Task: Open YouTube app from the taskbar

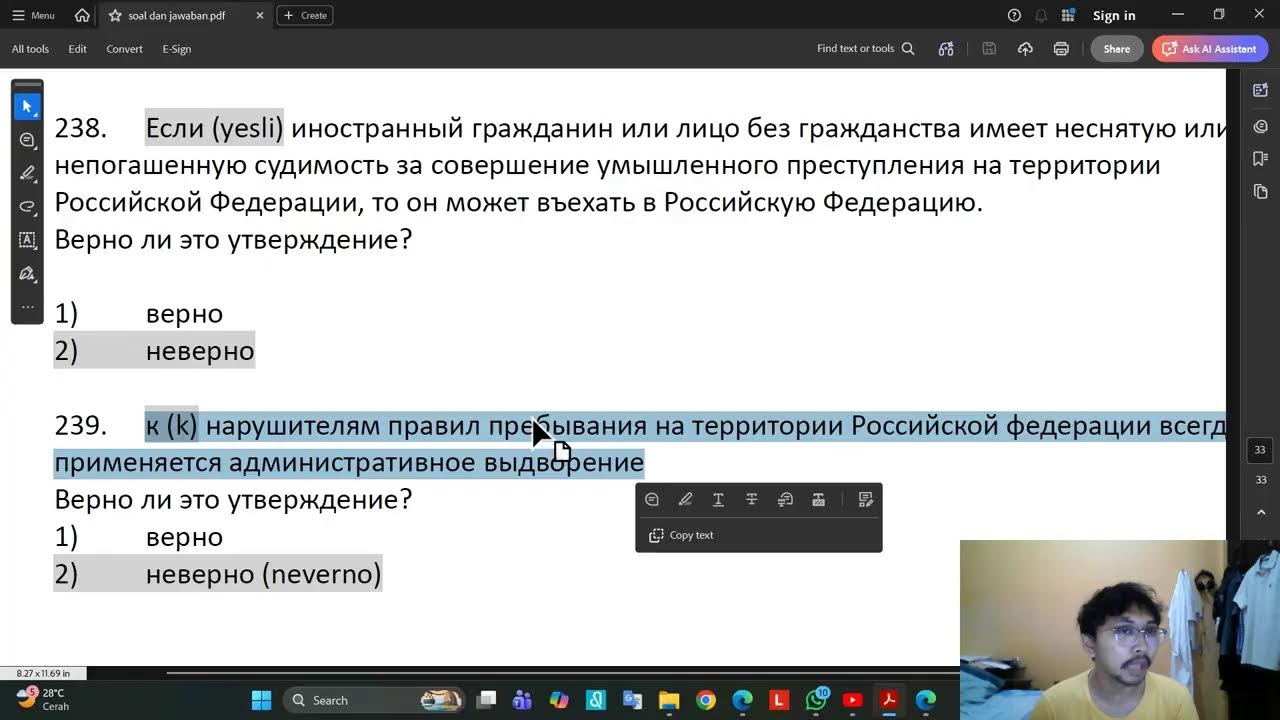Action: tap(852, 700)
